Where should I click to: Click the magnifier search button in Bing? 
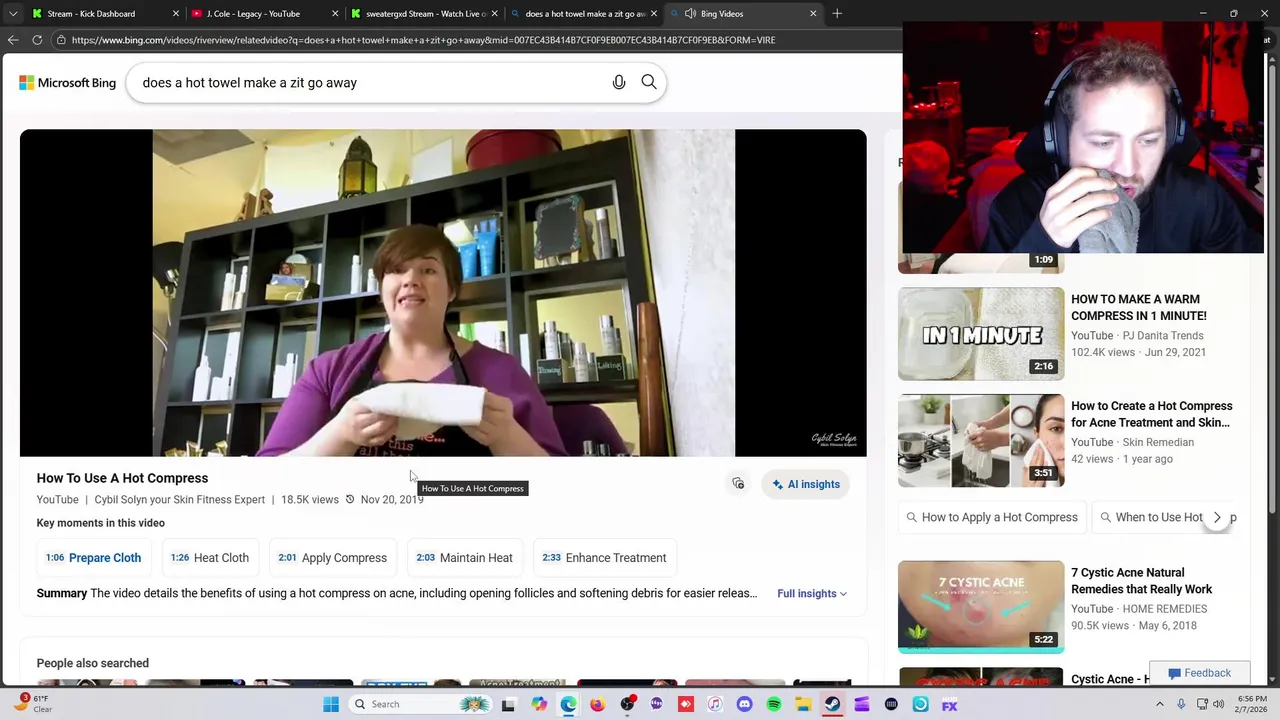tap(649, 83)
